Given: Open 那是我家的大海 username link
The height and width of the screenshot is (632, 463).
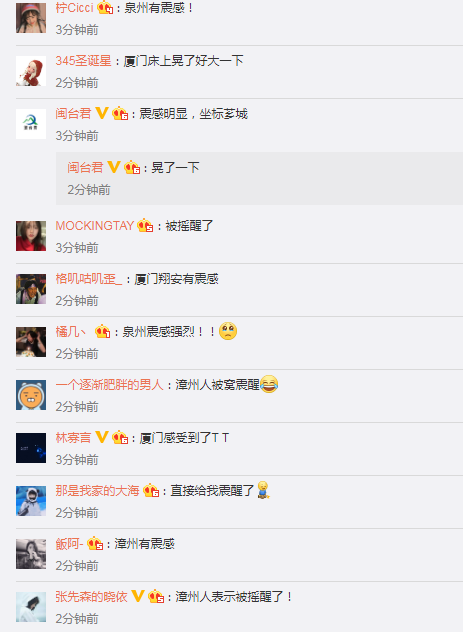Looking at the screenshot, I should pos(97,491).
